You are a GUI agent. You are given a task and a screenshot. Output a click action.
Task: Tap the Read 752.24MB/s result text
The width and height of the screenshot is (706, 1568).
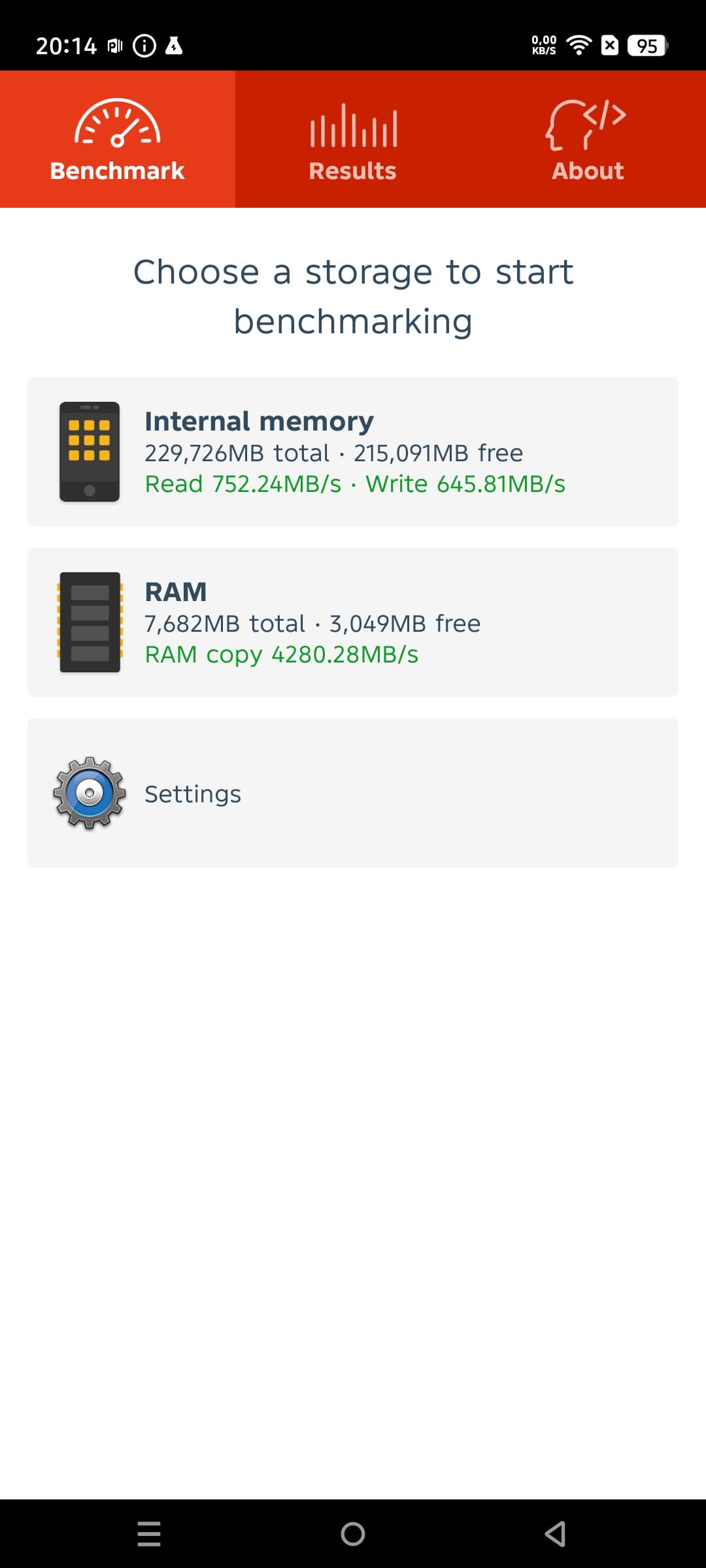(x=243, y=484)
